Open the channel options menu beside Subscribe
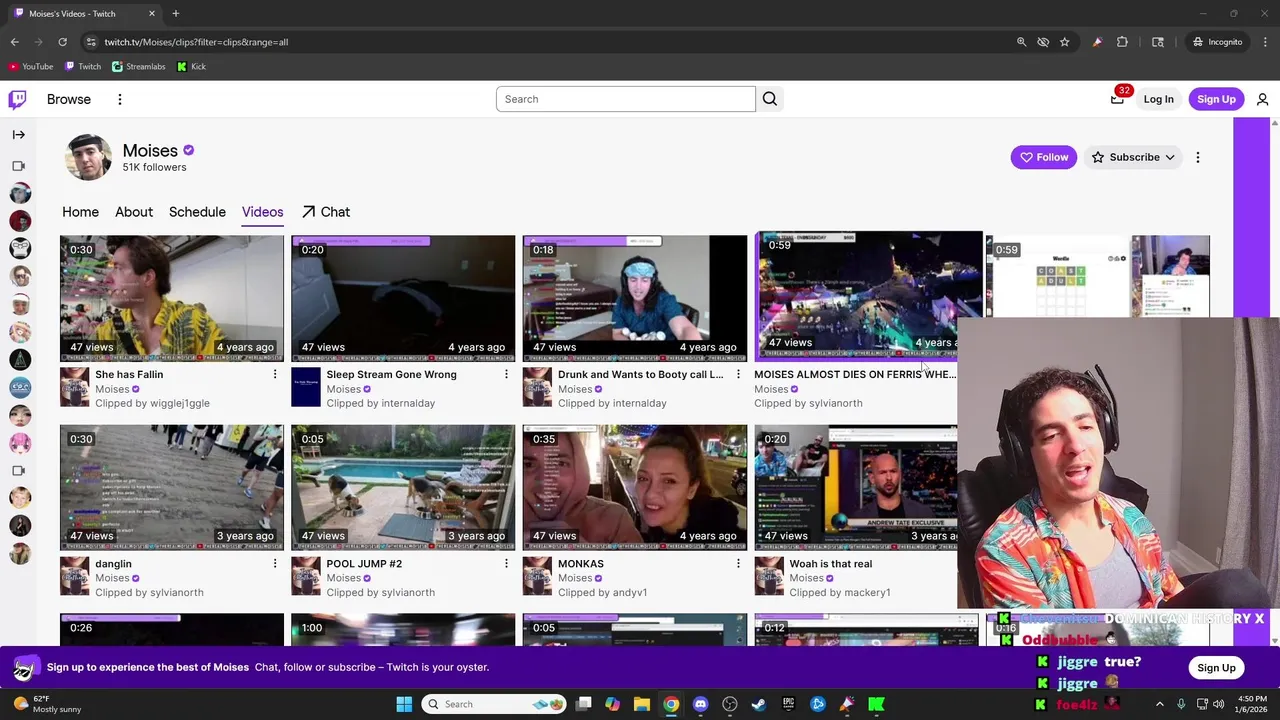Screen dimensions: 1280x720 (x=1197, y=157)
